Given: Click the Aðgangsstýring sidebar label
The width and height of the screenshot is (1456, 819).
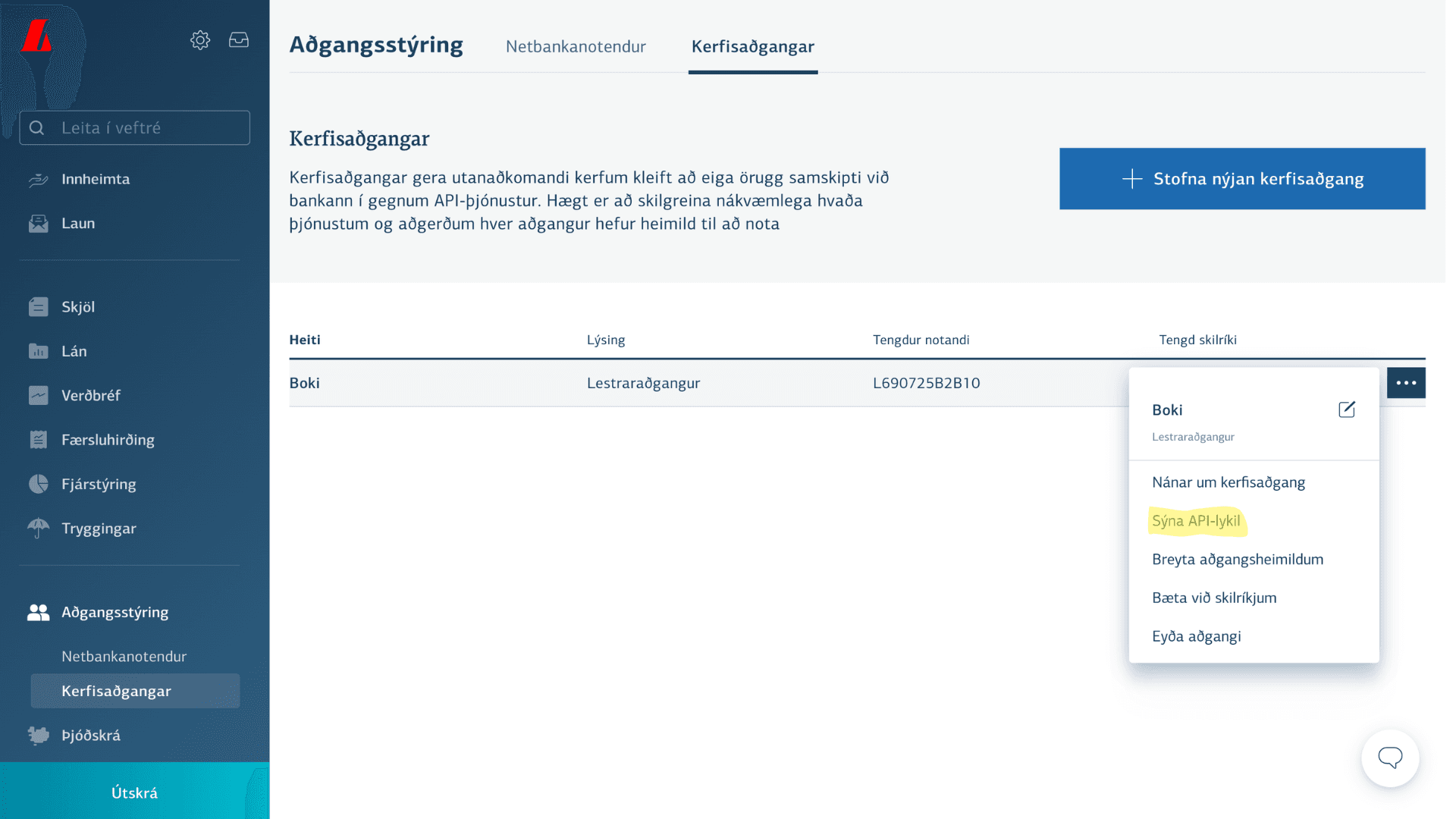Looking at the screenshot, I should pyautogui.click(x=115, y=612).
